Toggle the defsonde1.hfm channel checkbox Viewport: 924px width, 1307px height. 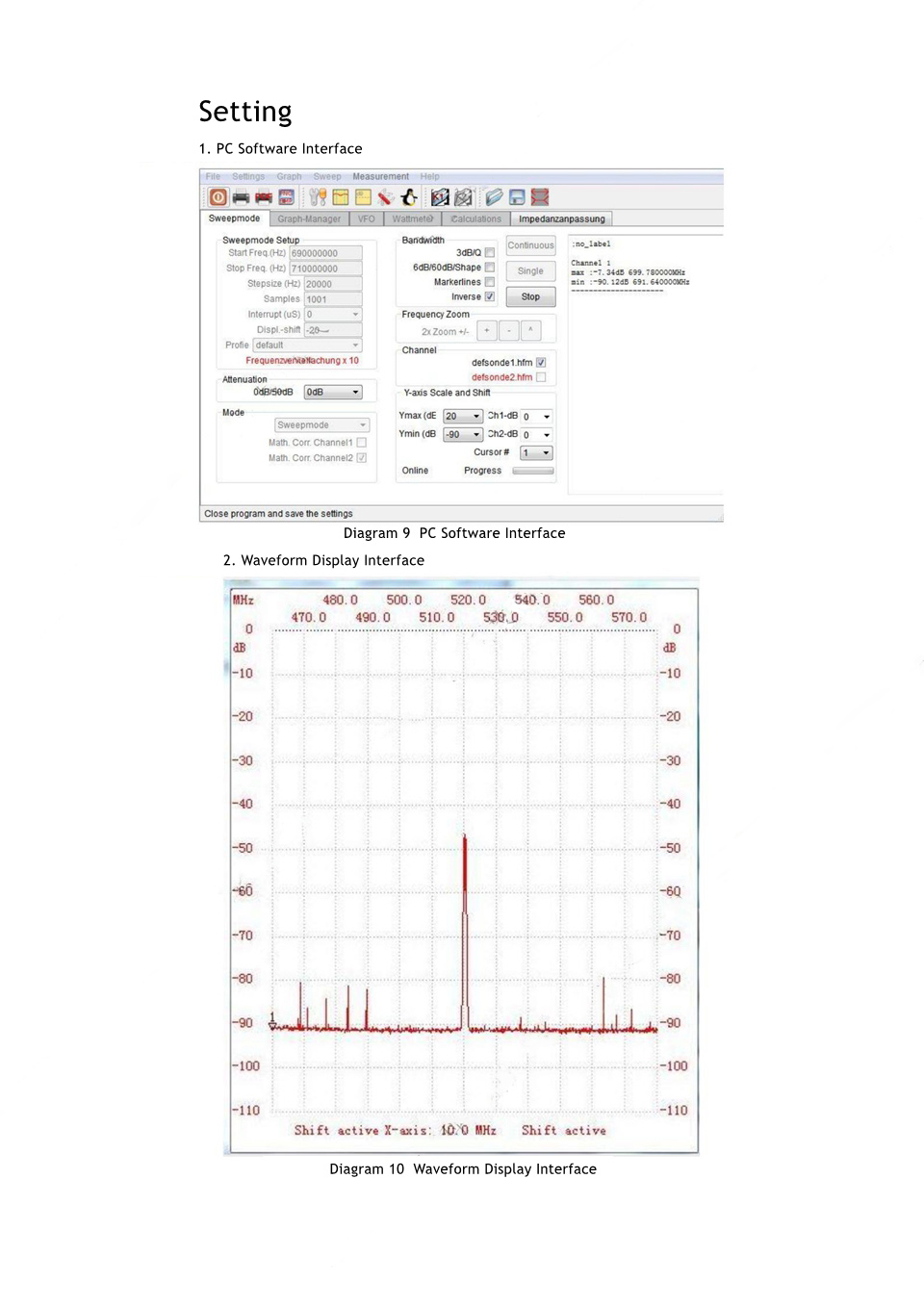(541, 363)
